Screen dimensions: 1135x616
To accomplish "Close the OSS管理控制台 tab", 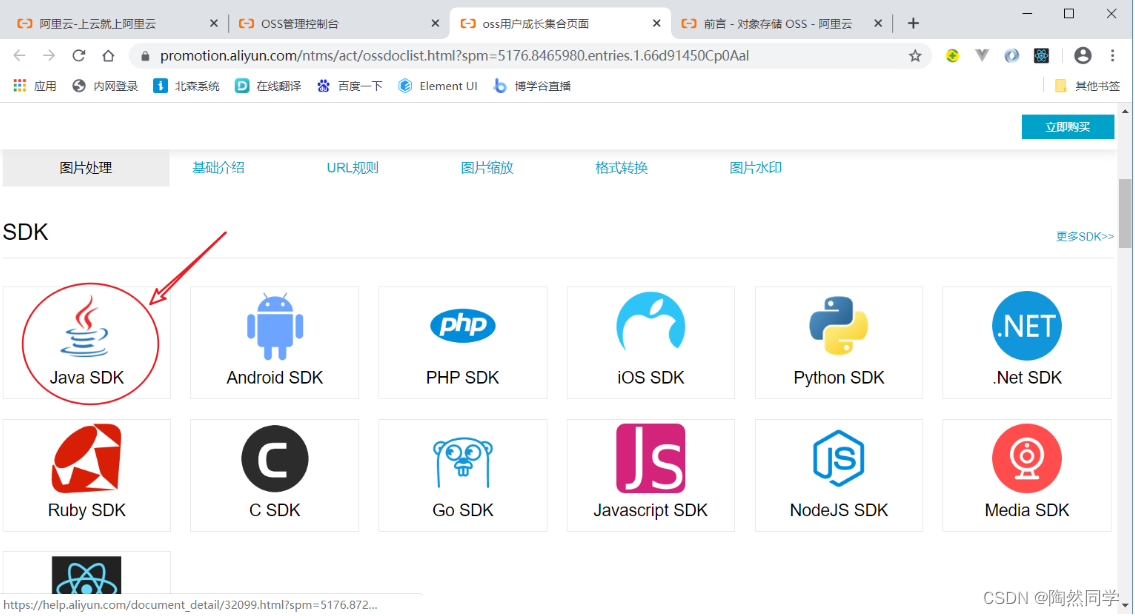I will click(x=435, y=23).
